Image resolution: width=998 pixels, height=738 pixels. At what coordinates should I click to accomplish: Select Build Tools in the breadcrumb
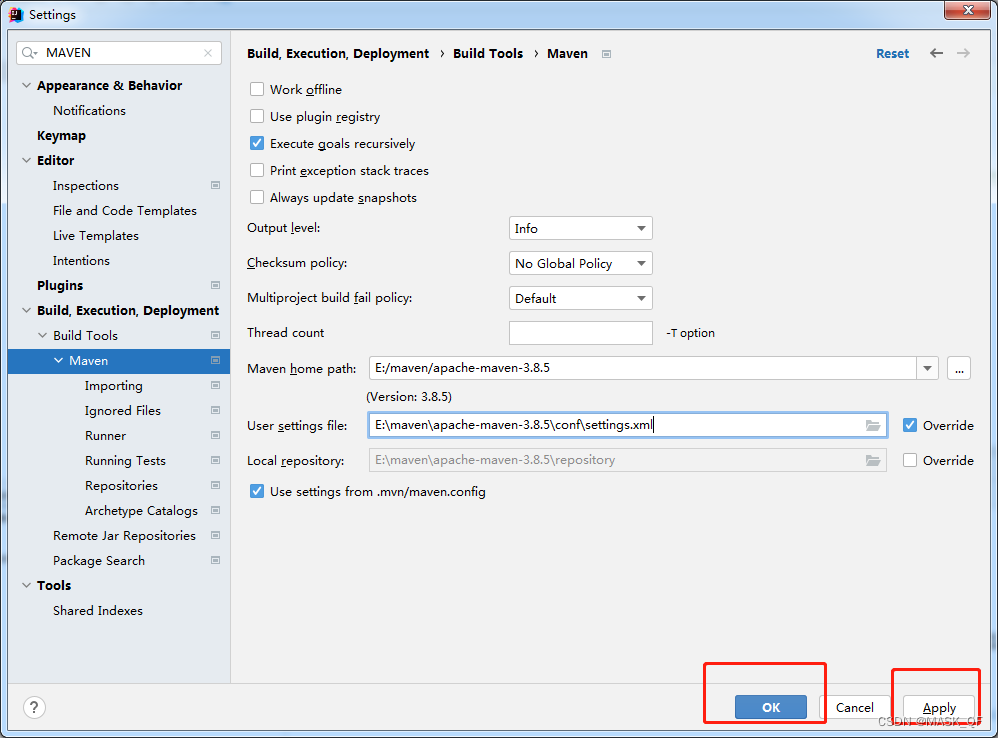(x=488, y=53)
